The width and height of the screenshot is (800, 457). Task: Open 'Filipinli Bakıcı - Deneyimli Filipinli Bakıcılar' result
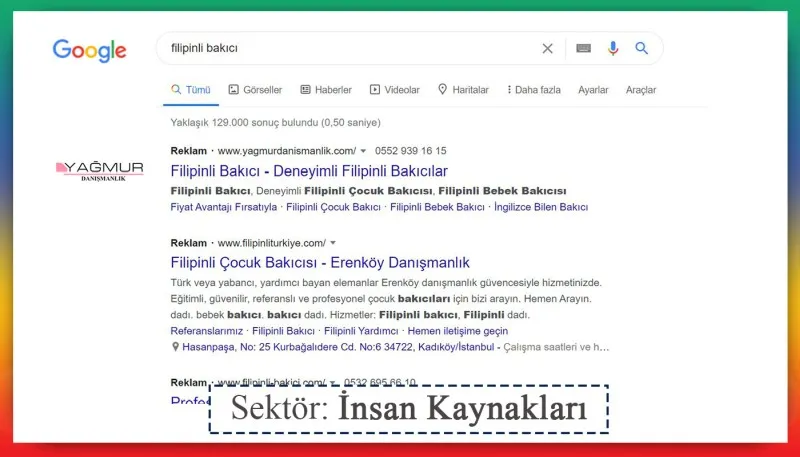point(309,171)
